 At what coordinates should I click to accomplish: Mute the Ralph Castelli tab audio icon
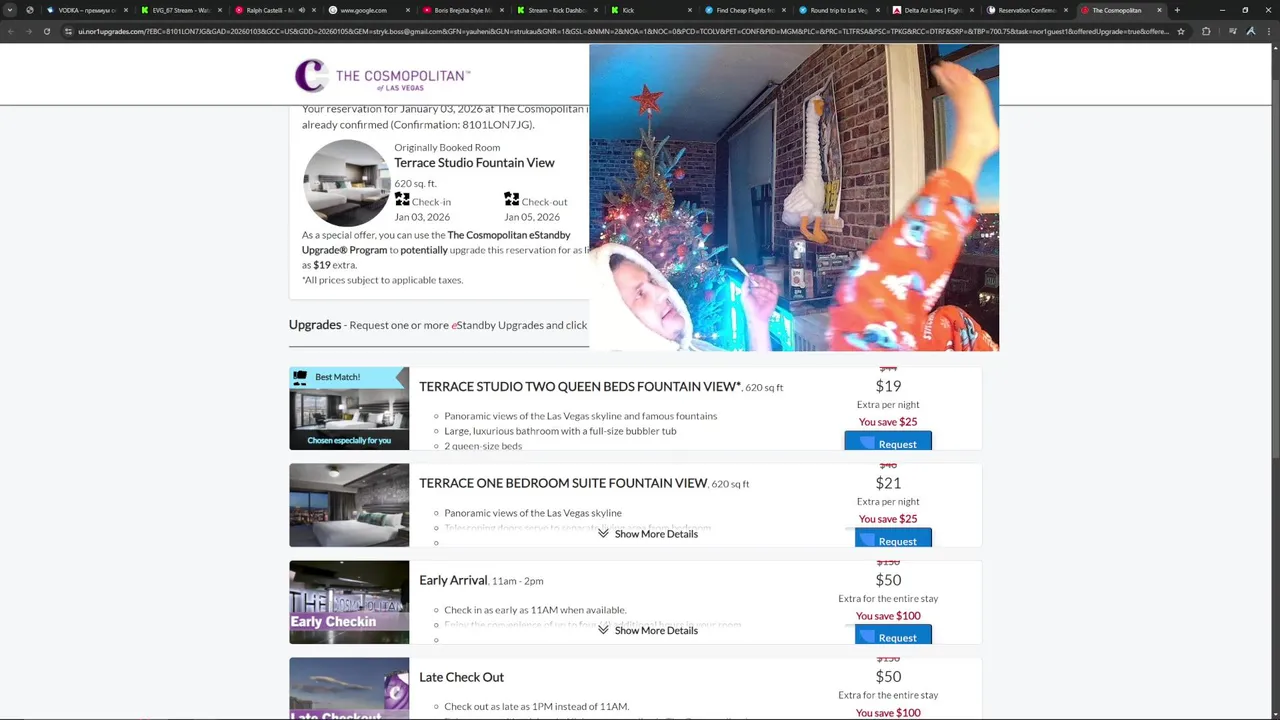301,10
